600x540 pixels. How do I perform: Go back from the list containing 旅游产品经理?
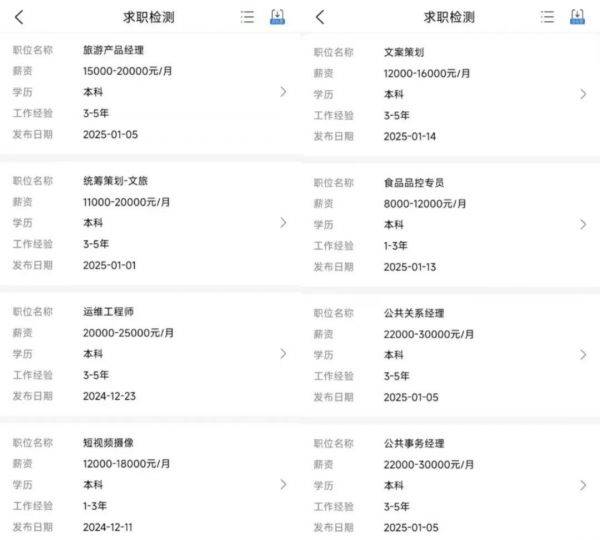(19, 17)
